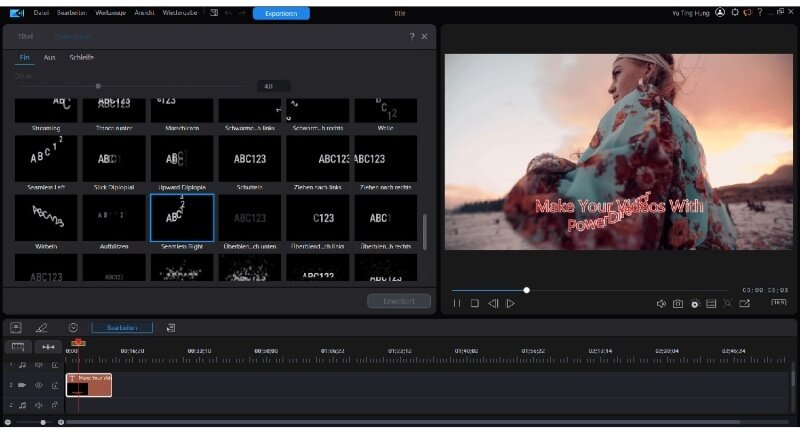Open help question mark in title bar
This screenshot has height=431, width=800.
point(760,12)
